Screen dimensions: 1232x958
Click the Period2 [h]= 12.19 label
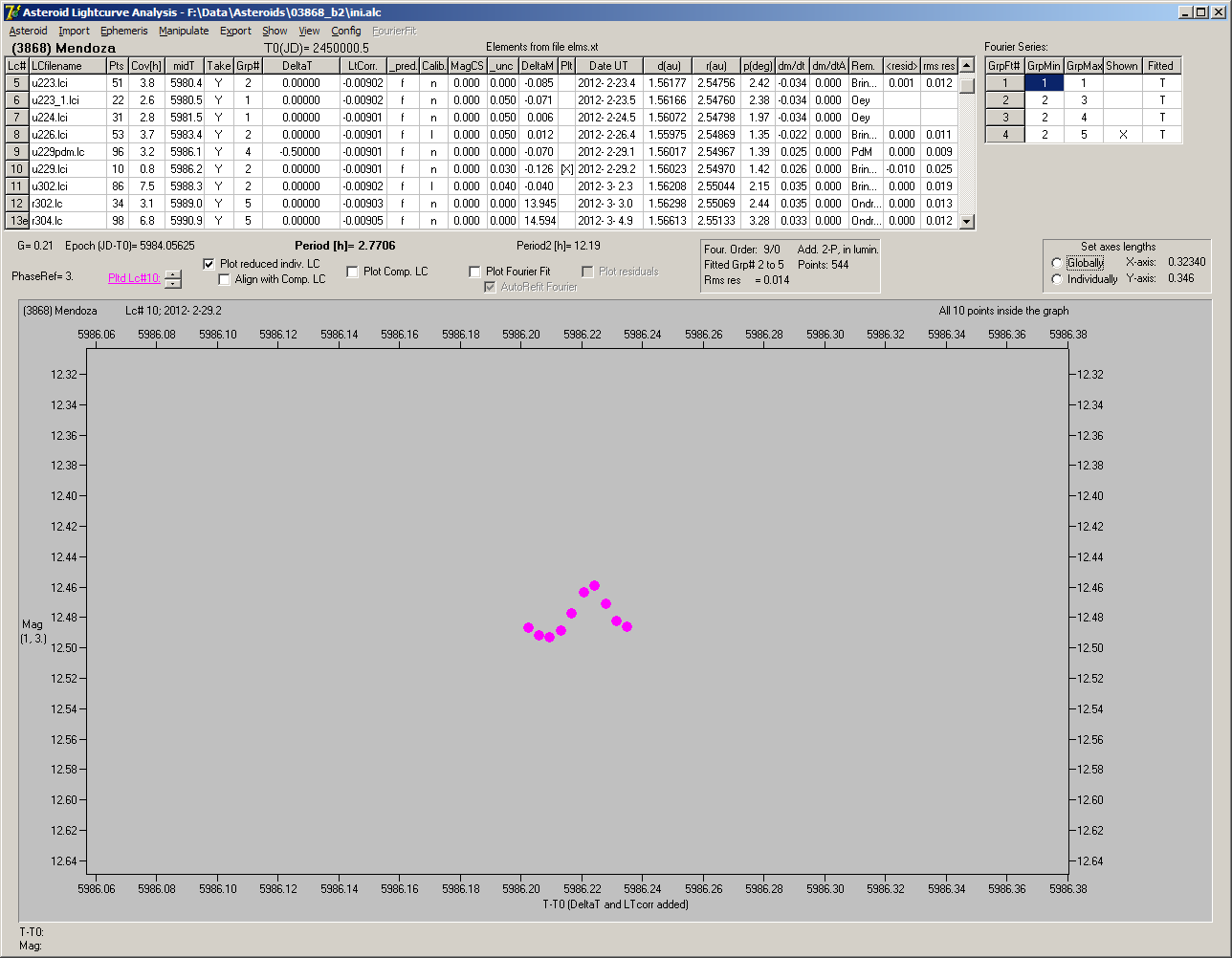559,246
